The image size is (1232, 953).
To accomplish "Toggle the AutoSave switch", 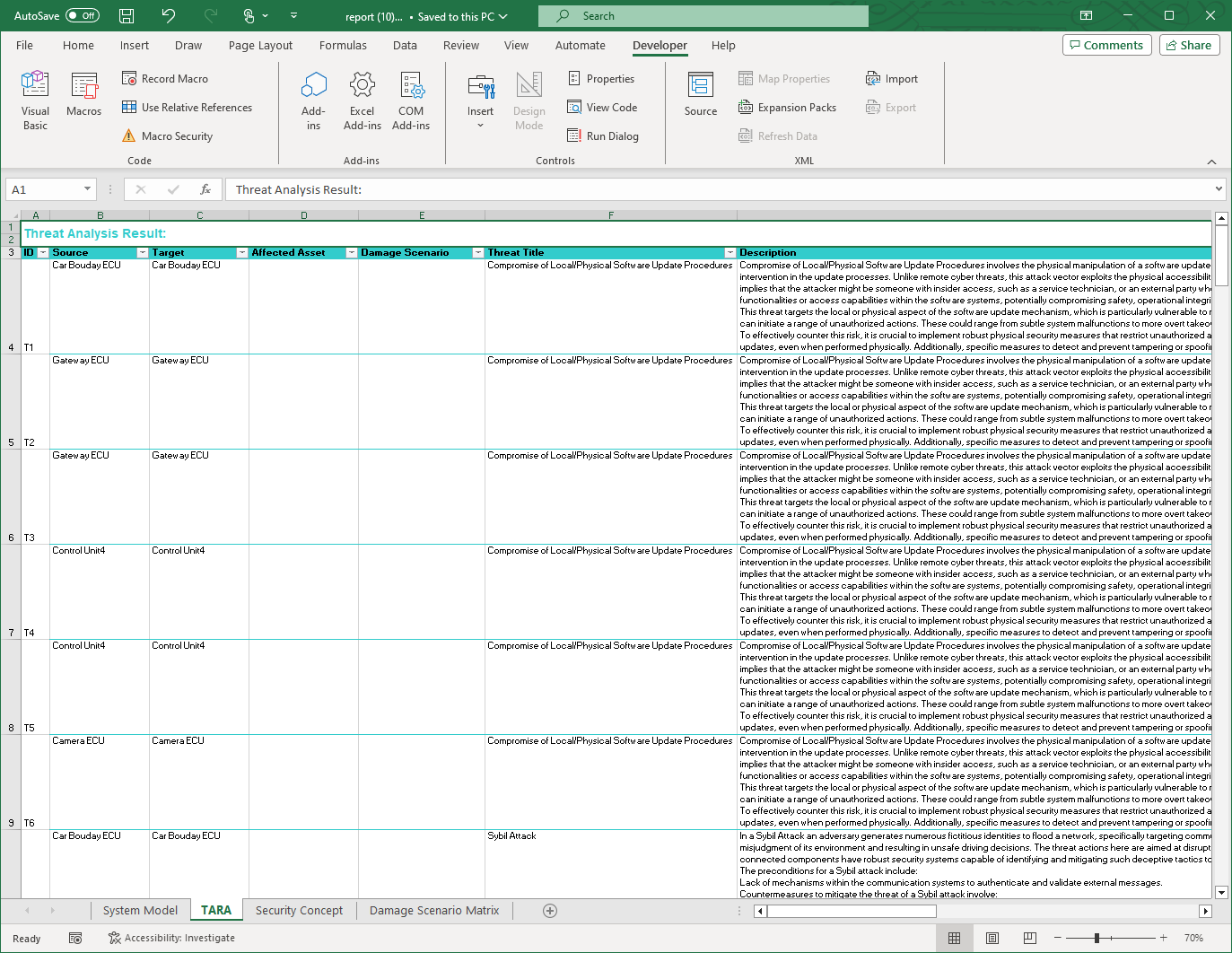I will [x=83, y=16].
